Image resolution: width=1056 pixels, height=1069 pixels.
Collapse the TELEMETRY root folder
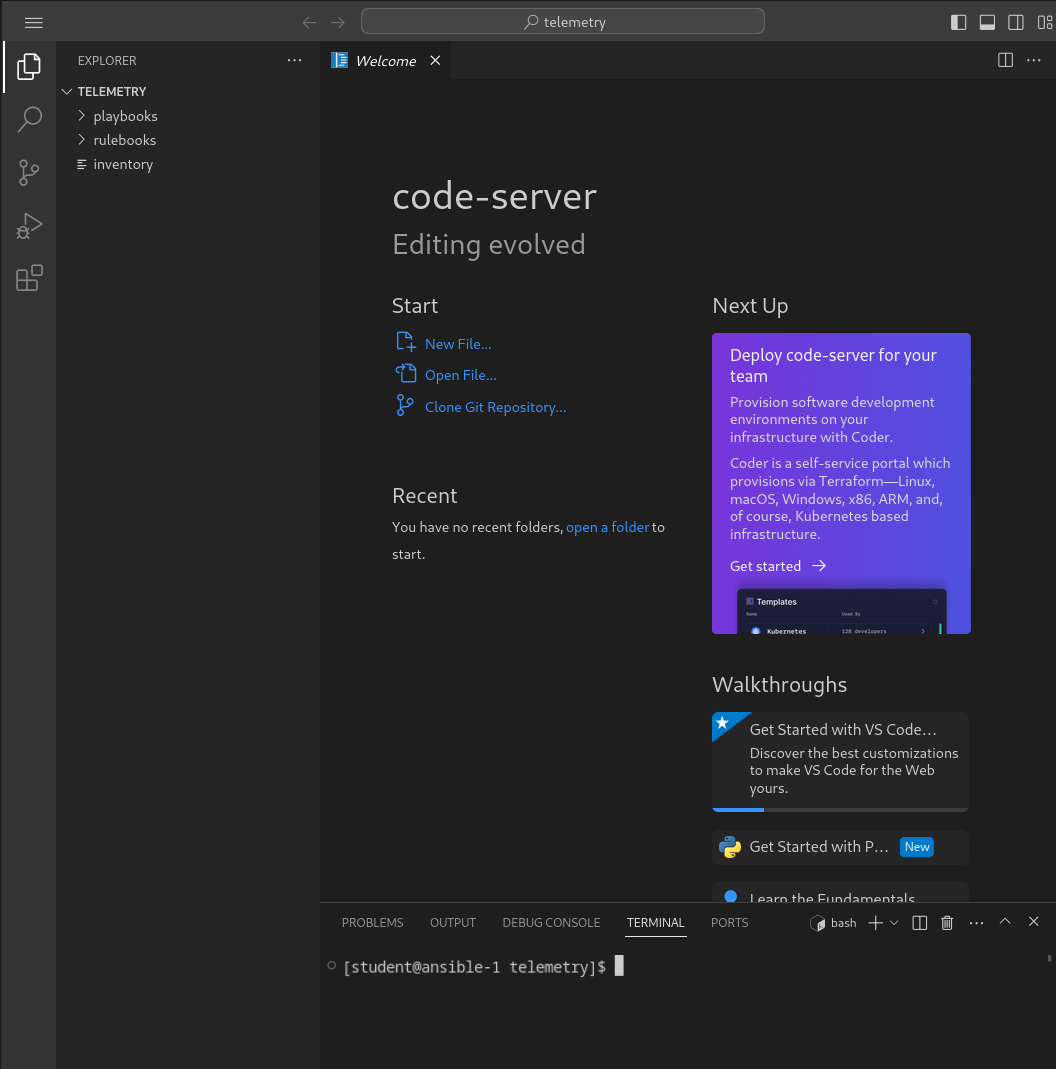pos(188,91)
